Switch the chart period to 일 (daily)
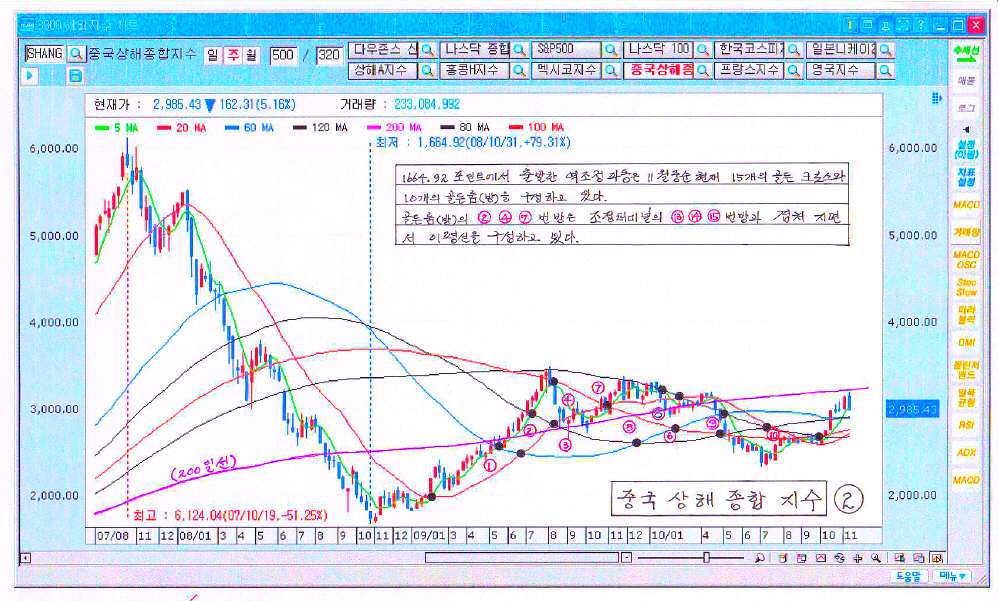The width and height of the screenshot is (998, 601). pyautogui.click(x=212, y=53)
